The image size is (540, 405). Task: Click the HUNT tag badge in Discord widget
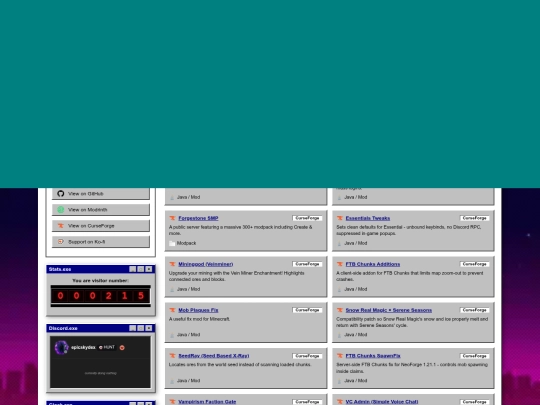click(x=107, y=347)
